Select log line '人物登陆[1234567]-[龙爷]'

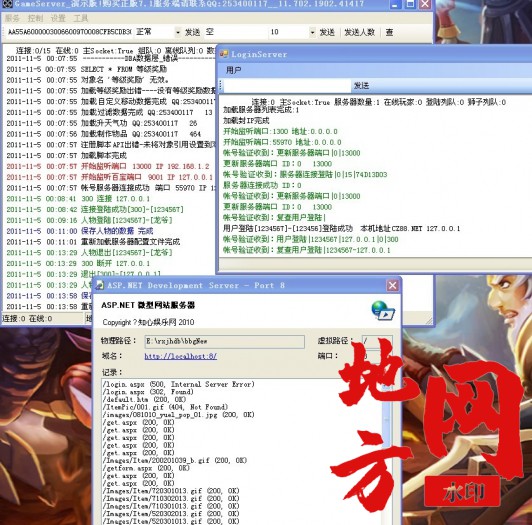(x=89, y=220)
